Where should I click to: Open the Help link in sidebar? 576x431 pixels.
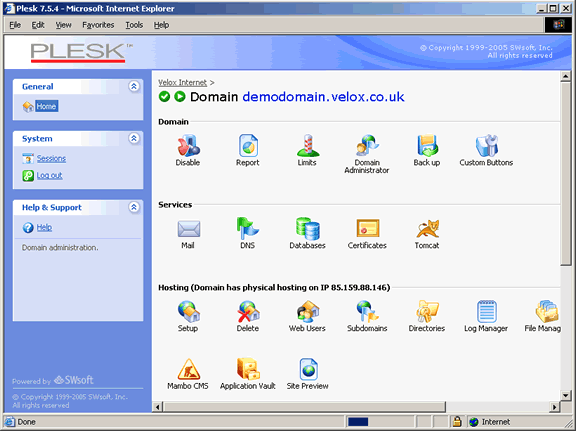[44, 227]
